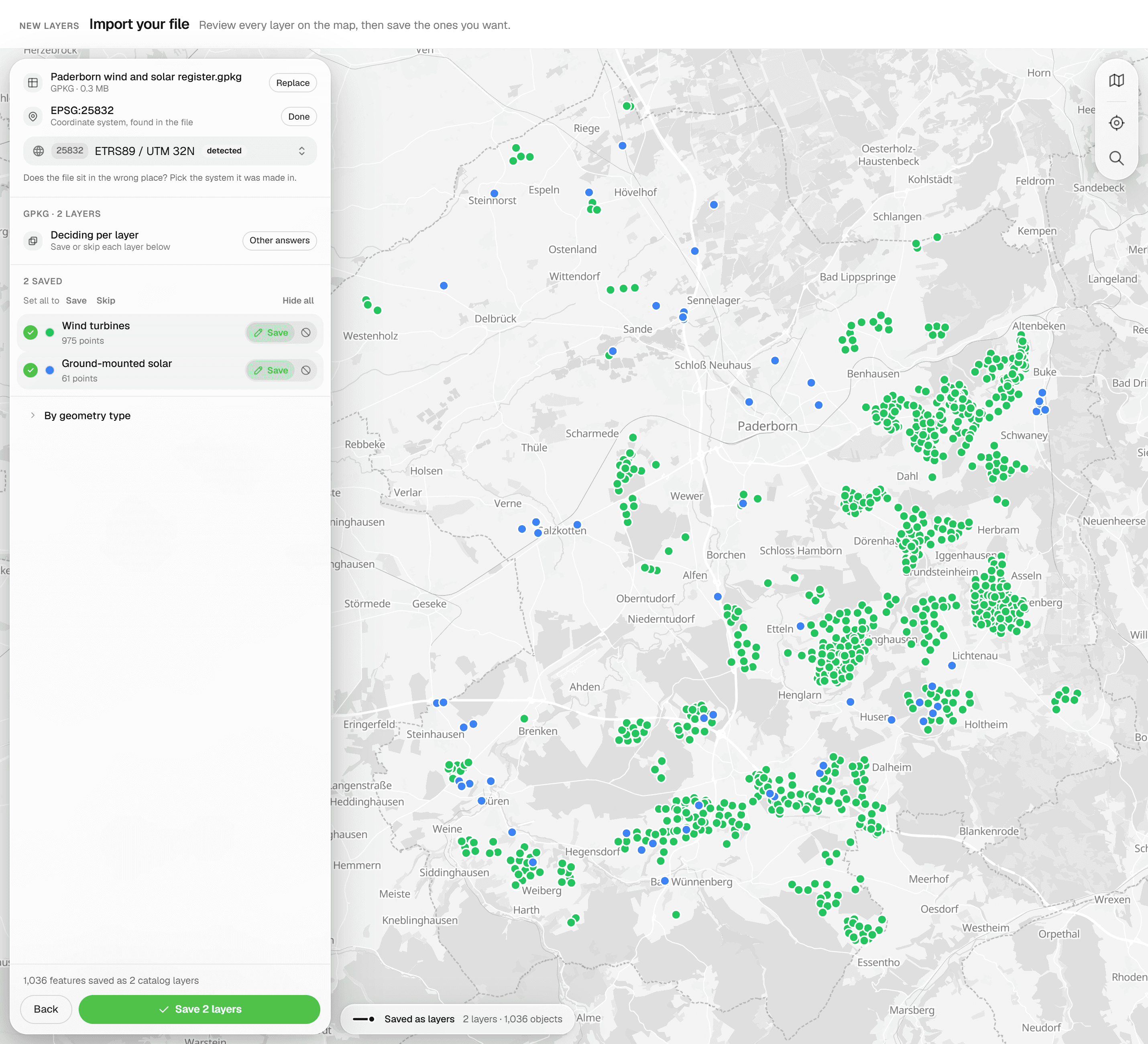Click Done for the coordinate system
Viewport: 1148px width, 1044px height.
click(298, 116)
